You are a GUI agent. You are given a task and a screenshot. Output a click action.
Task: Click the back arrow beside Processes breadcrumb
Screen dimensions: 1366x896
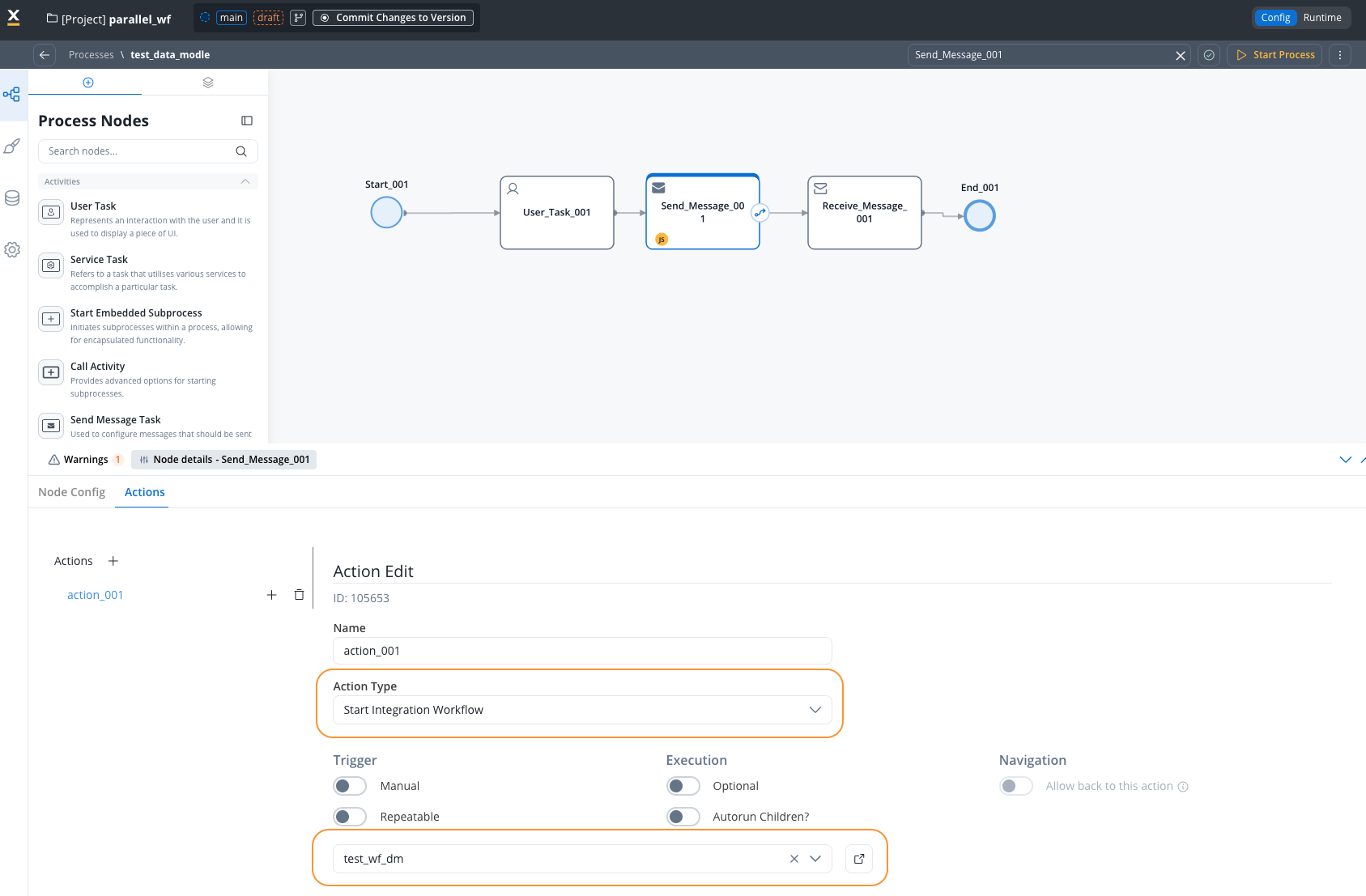click(x=45, y=55)
